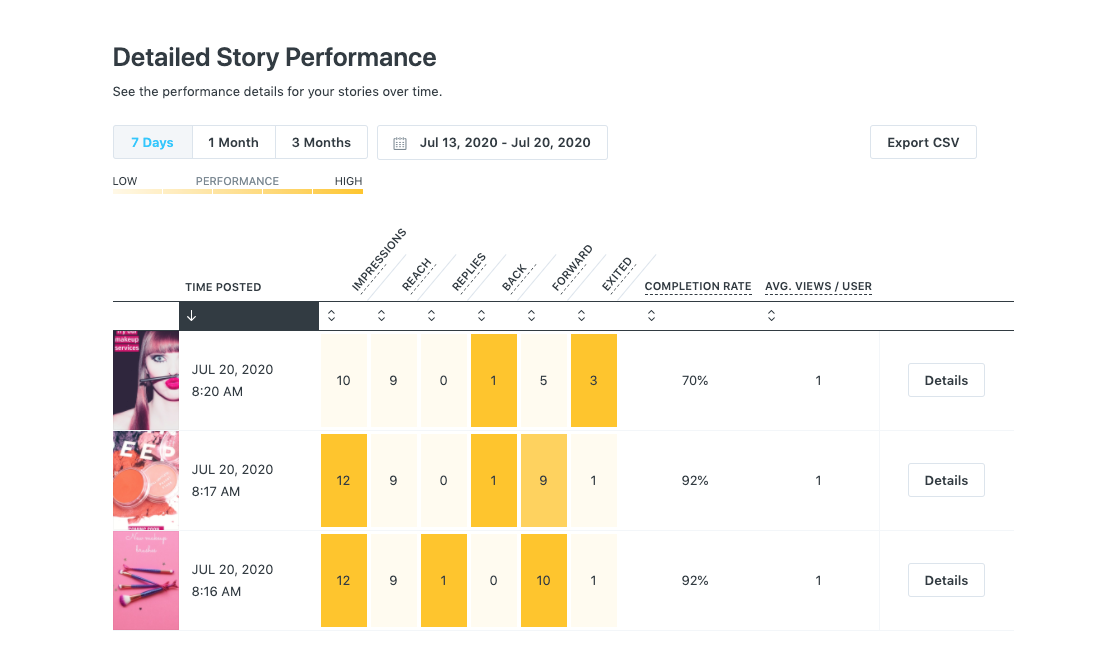The image size is (1106, 659).
Task: Click the 70% completion rate value
Action: [x=695, y=380]
